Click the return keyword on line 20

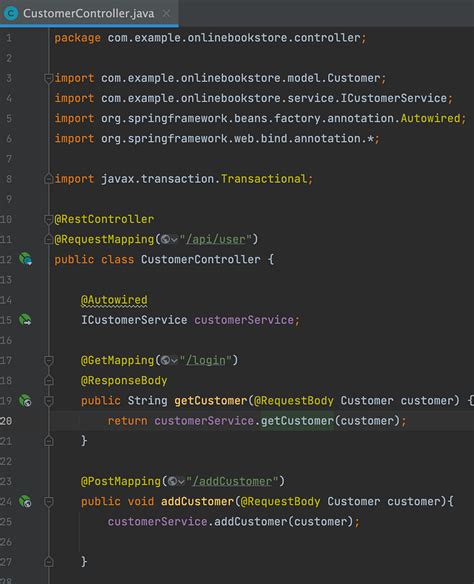(x=127, y=421)
